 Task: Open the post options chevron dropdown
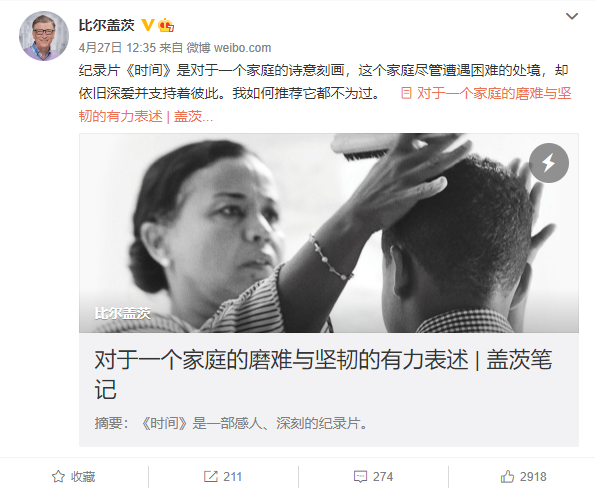click(571, 16)
